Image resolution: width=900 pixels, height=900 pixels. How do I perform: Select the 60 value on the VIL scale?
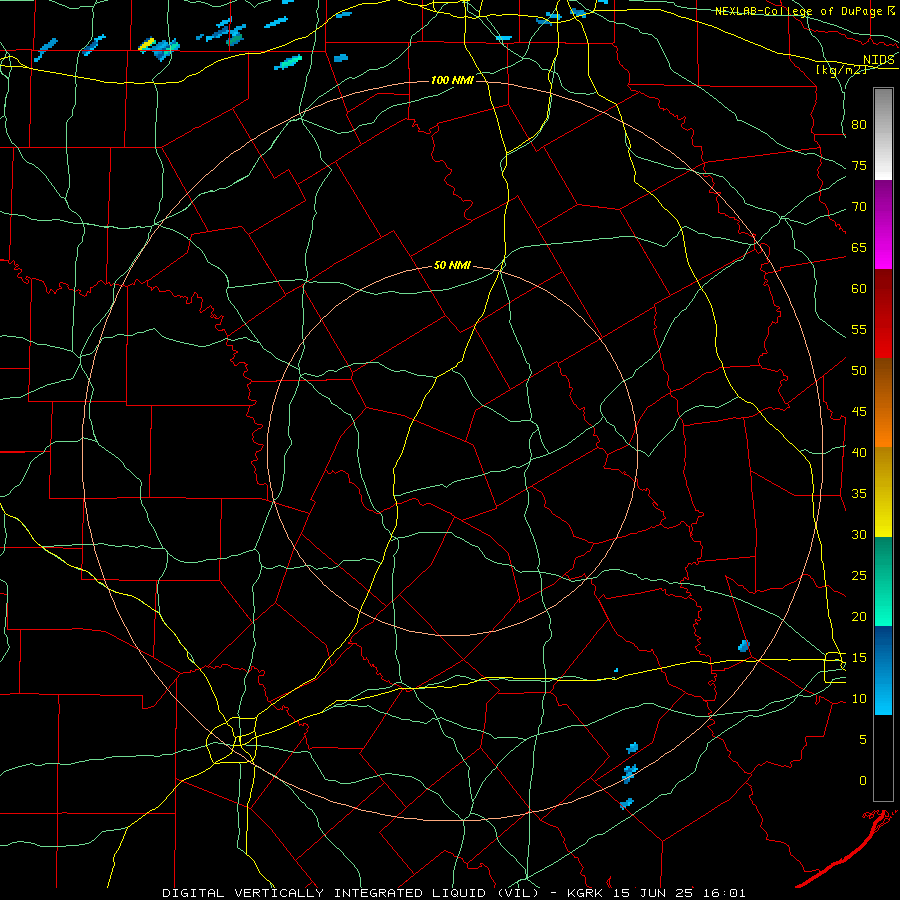[859, 289]
